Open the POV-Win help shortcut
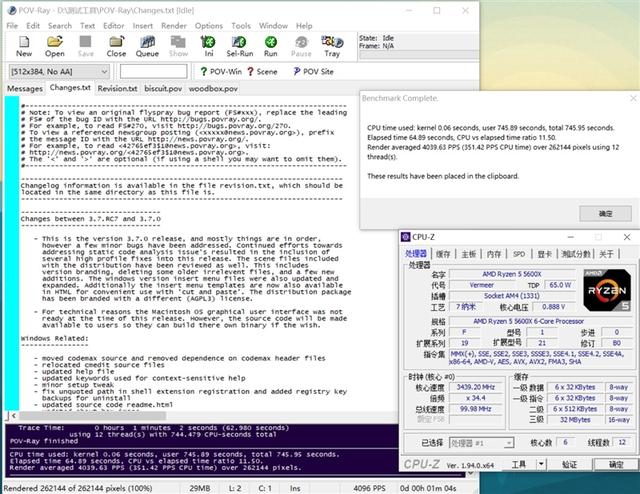640x494 pixels. [219, 72]
